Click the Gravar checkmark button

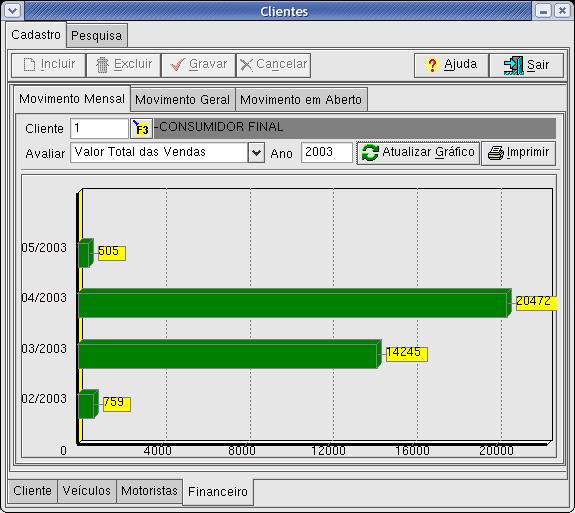point(198,65)
